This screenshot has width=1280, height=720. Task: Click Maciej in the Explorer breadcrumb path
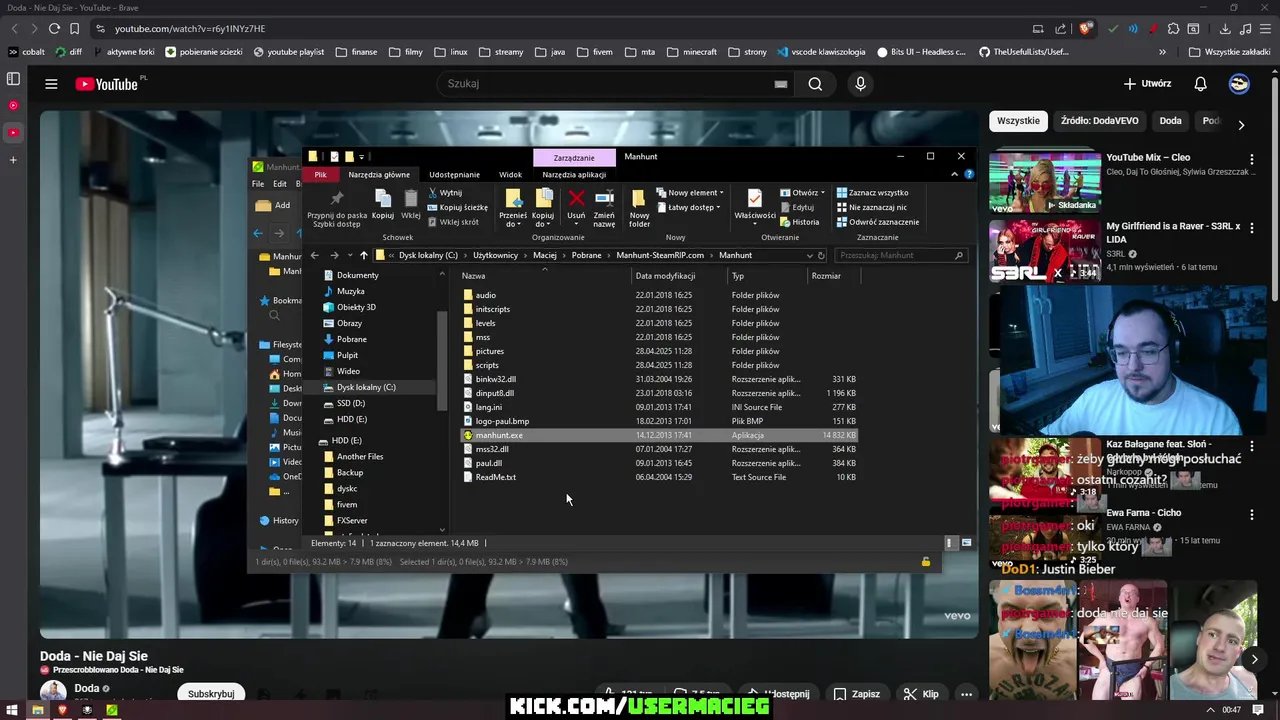[544, 255]
